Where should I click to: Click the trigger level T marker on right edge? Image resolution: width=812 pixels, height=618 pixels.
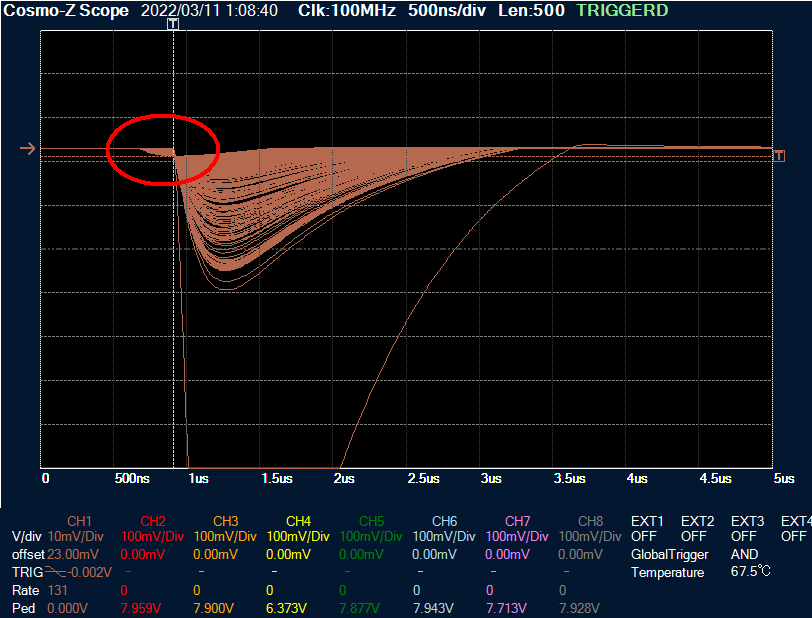(780, 155)
